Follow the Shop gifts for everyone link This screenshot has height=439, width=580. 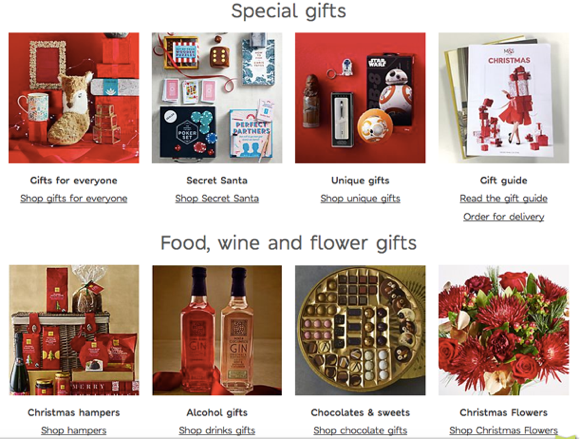point(74,199)
